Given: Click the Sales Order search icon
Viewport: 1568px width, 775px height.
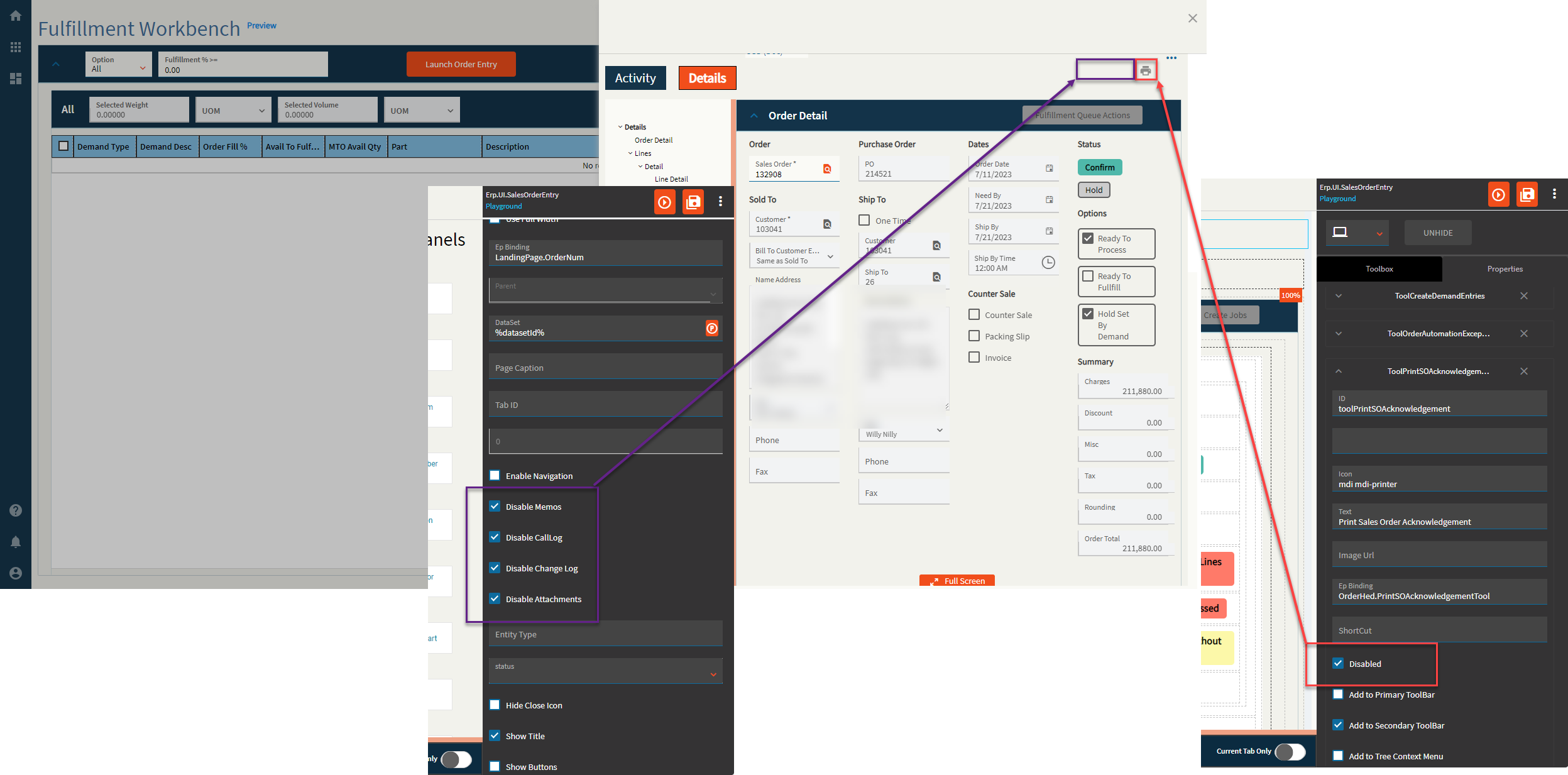Looking at the screenshot, I should click(x=827, y=169).
